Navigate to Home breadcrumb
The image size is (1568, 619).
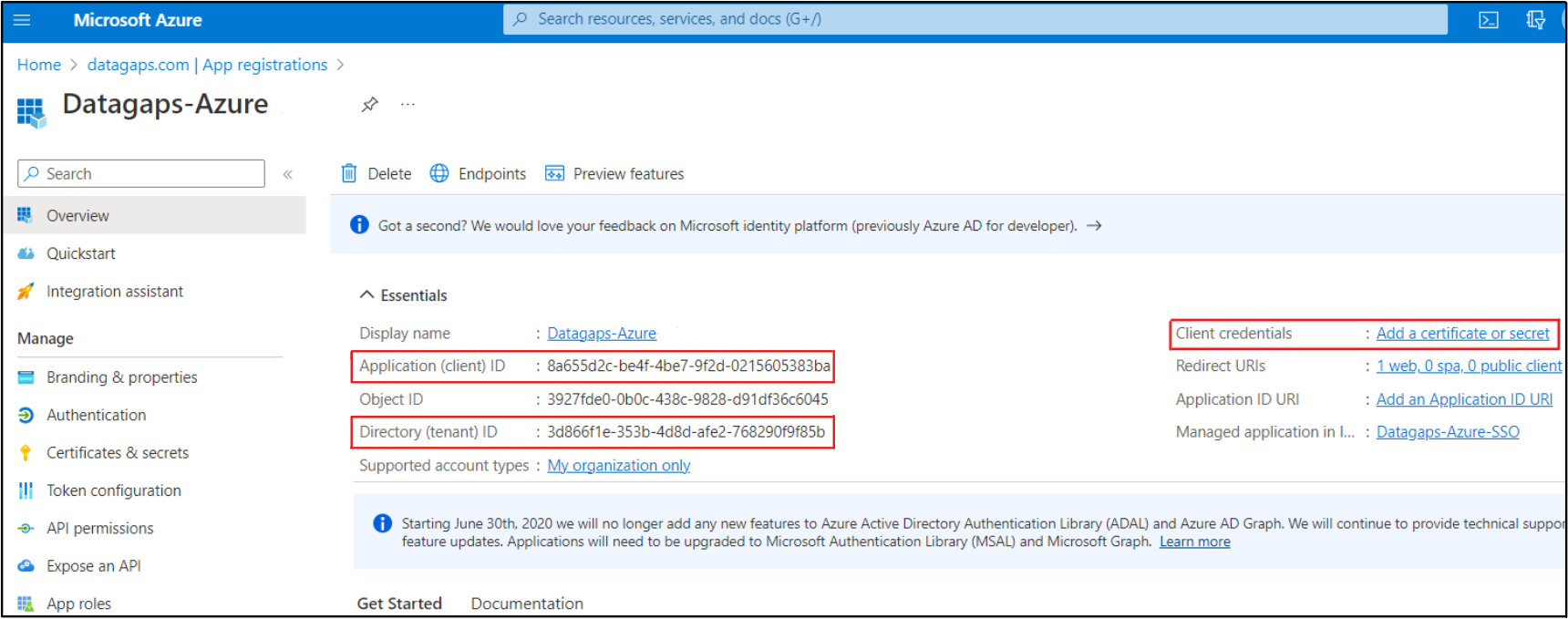click(38, 65)
